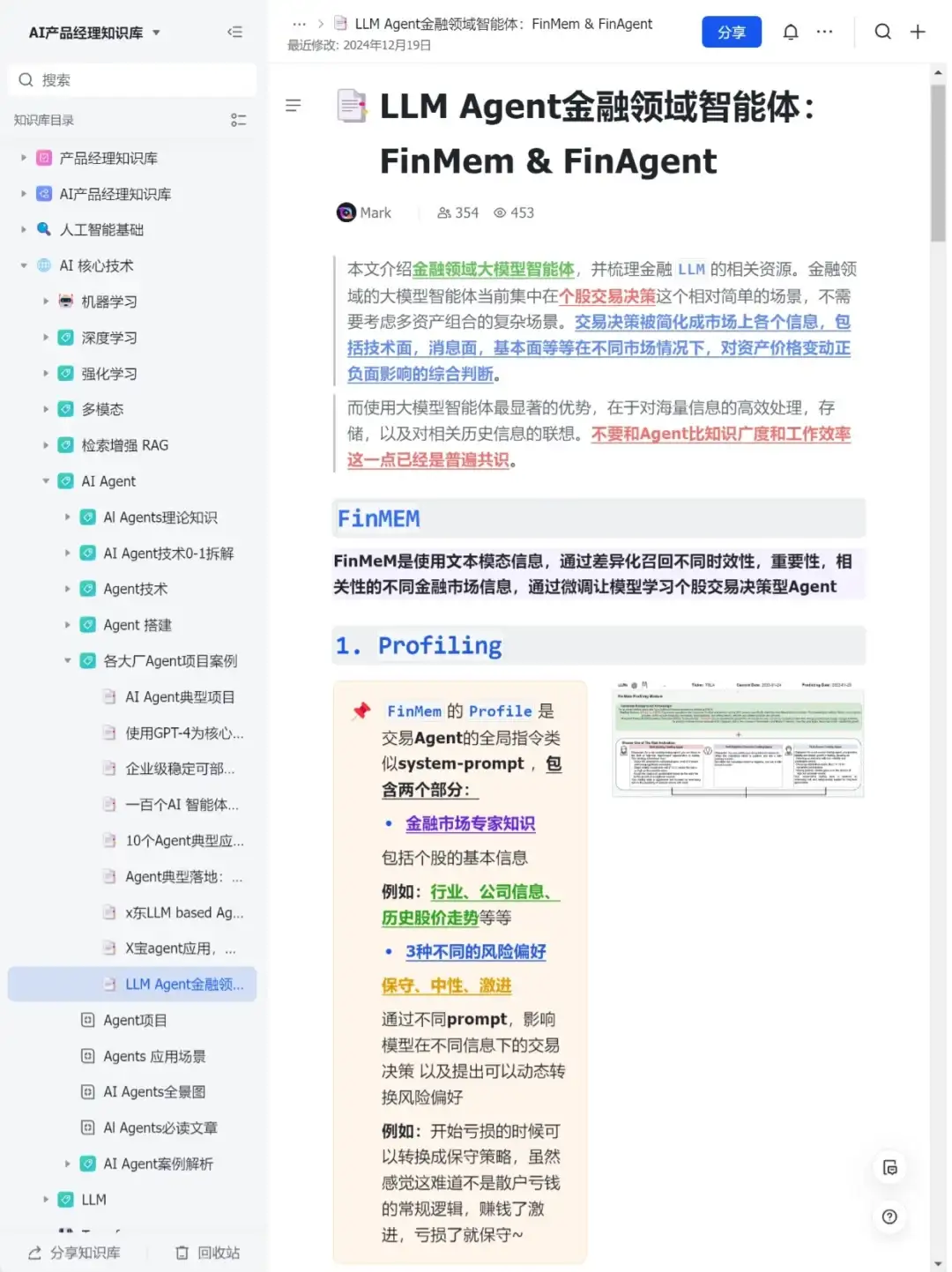Open the top-bar more actions ellipsis
952x1272 pixels.
[824, 32]
